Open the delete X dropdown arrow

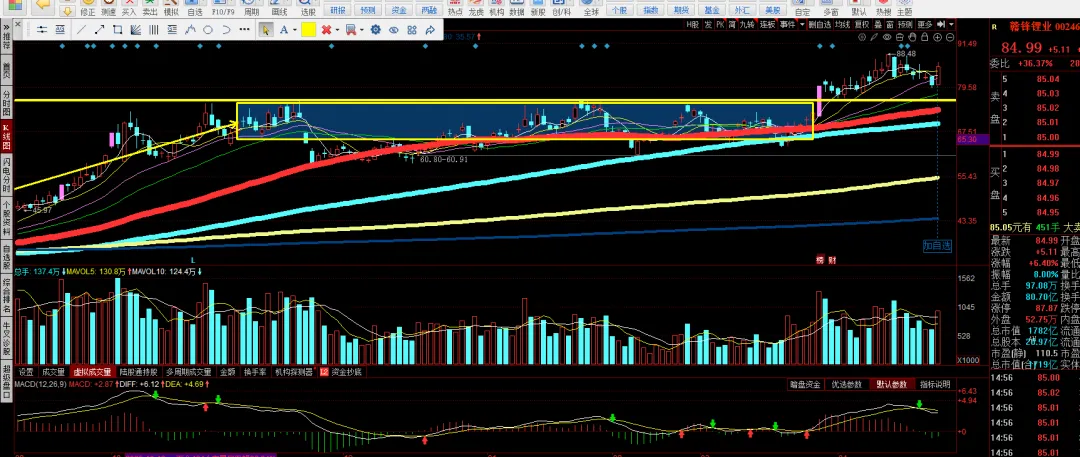coord(338,30)
